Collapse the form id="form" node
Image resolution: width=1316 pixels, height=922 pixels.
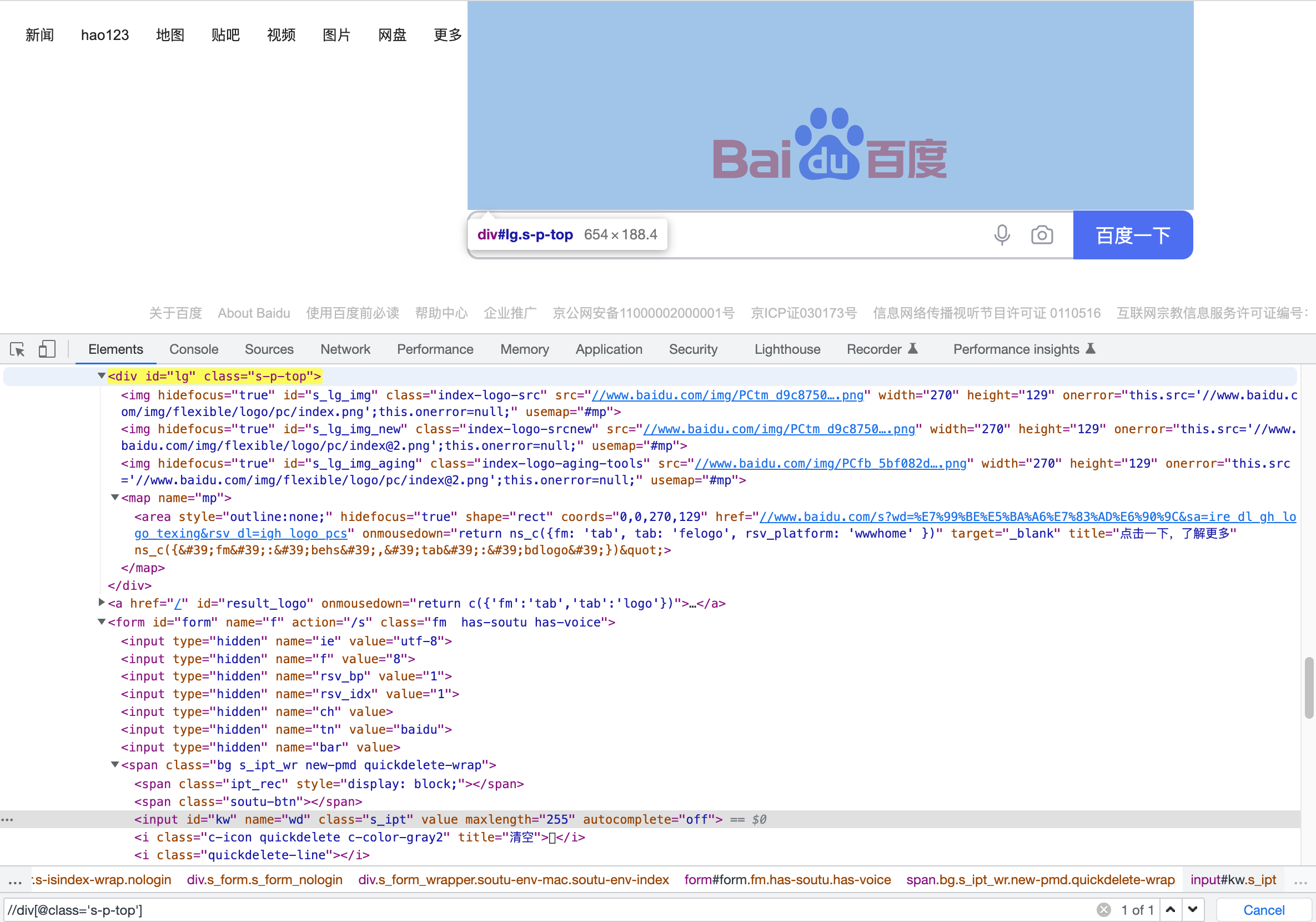pyautogui.click(x=102, y=622)
